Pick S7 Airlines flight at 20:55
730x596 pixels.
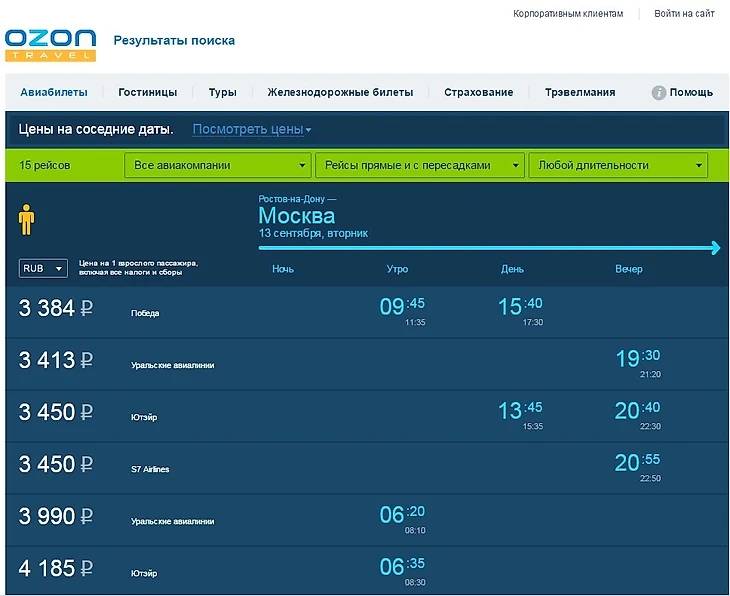637,463
